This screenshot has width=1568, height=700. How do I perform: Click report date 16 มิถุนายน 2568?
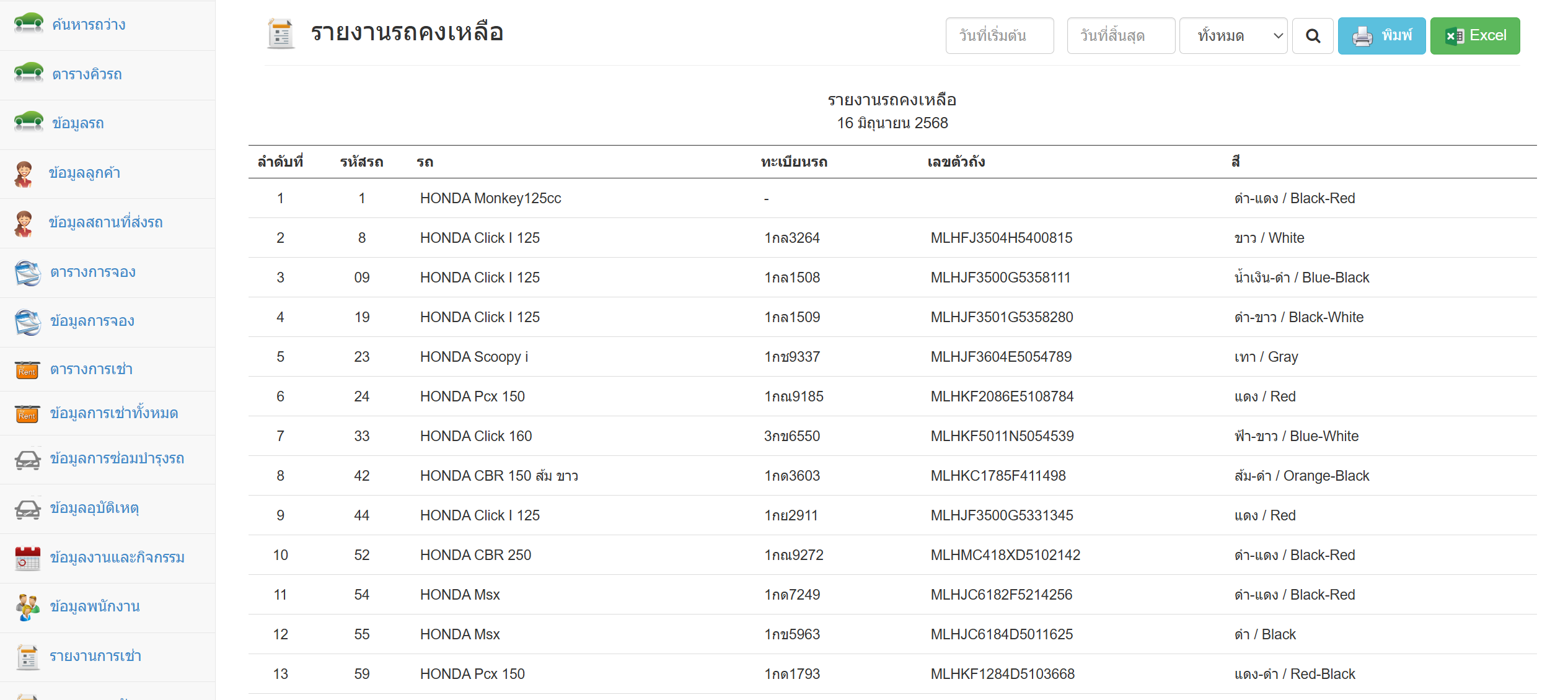point(892,123)
